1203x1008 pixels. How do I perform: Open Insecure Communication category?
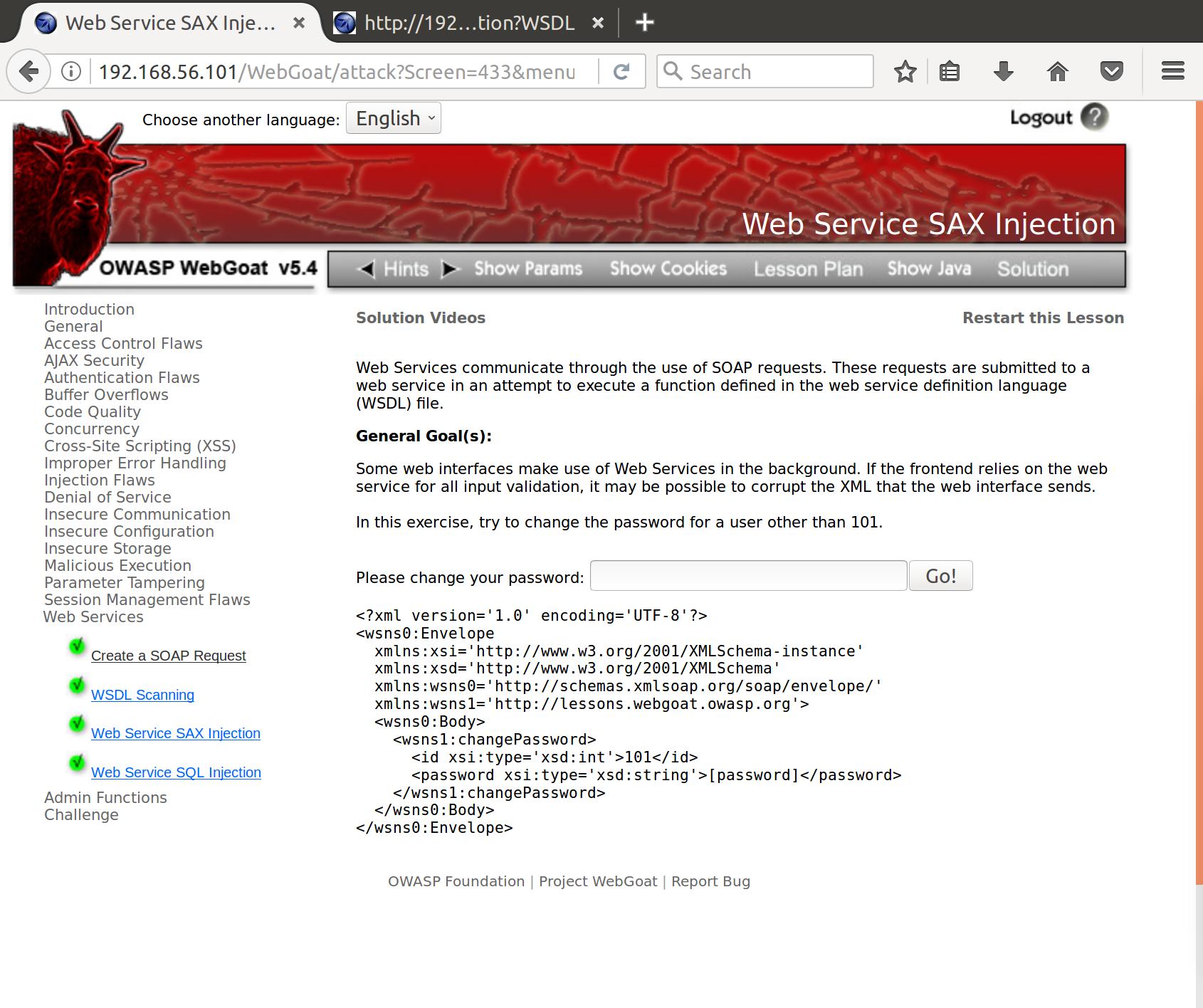click(x=137, y=515)
